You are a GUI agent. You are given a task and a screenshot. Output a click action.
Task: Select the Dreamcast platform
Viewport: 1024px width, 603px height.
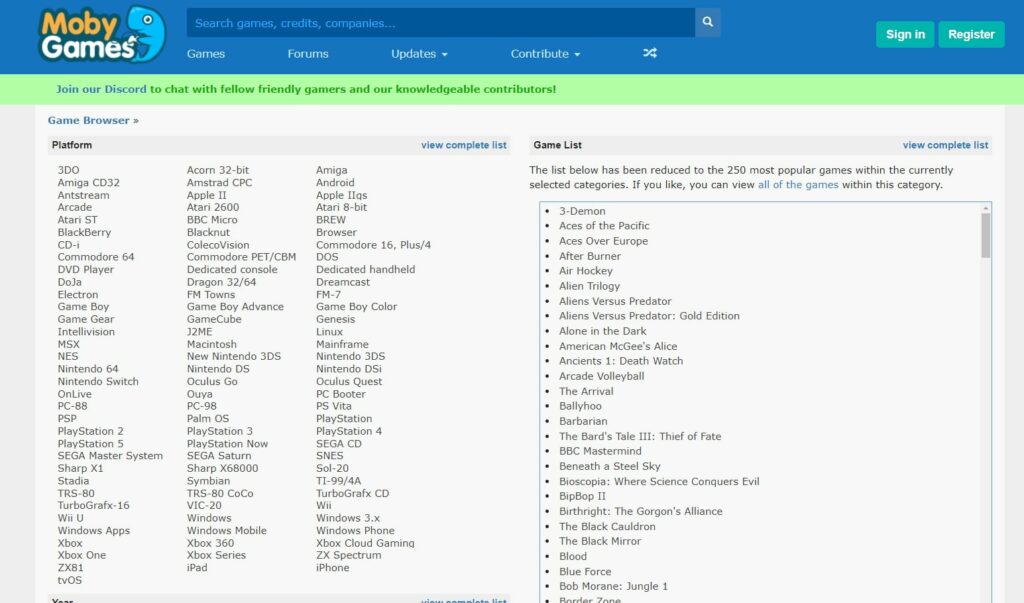343,282
